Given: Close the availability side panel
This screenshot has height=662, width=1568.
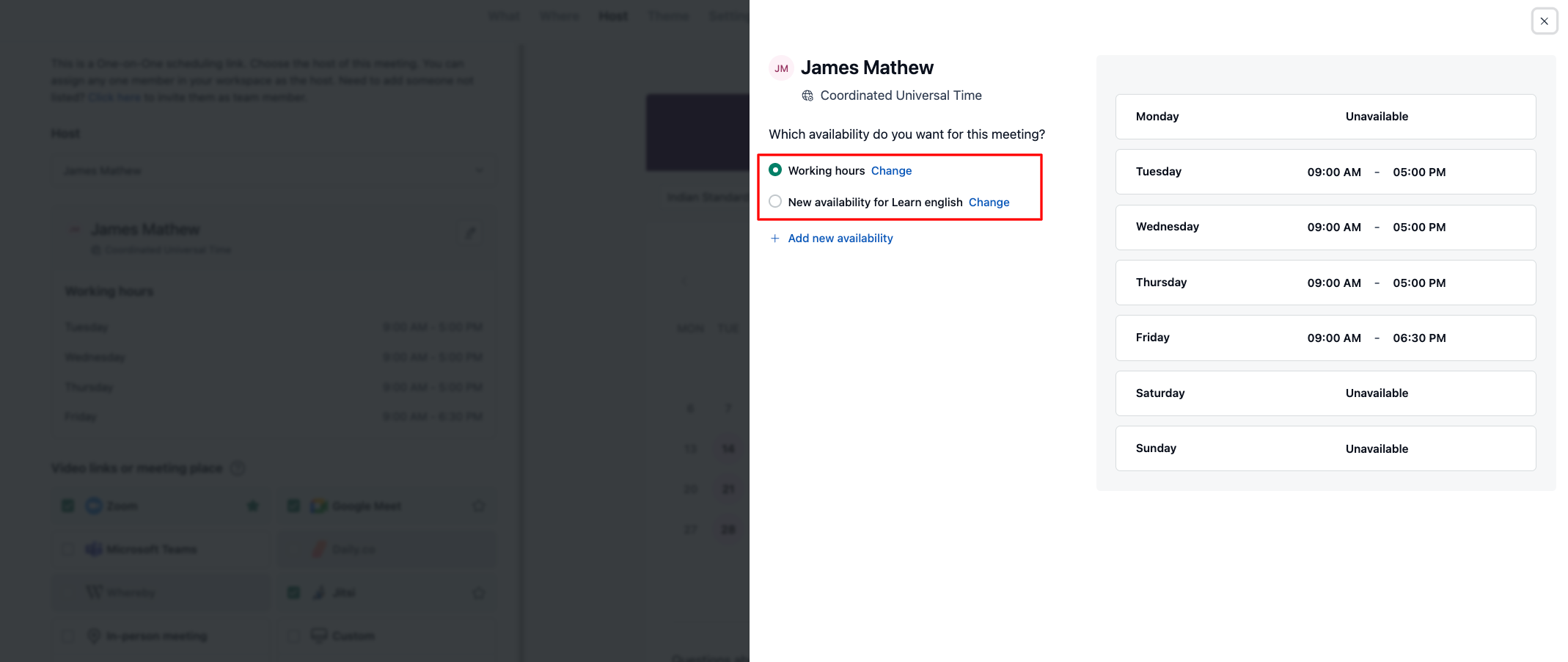Looking at the screenshot, I should 1544,21.
